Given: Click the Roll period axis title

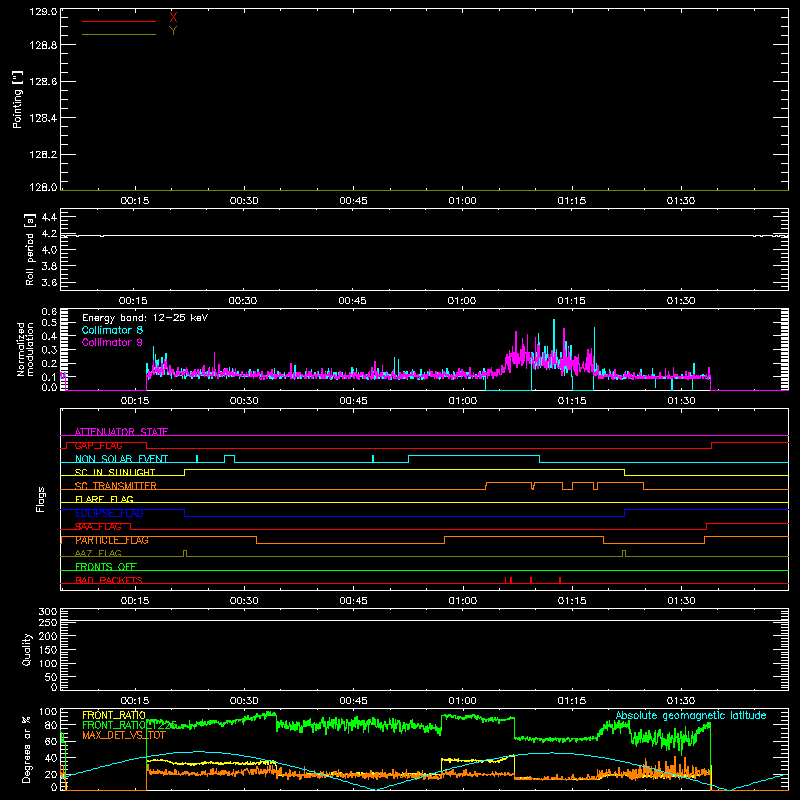Looking at the screenshot, I should point(30,249).
